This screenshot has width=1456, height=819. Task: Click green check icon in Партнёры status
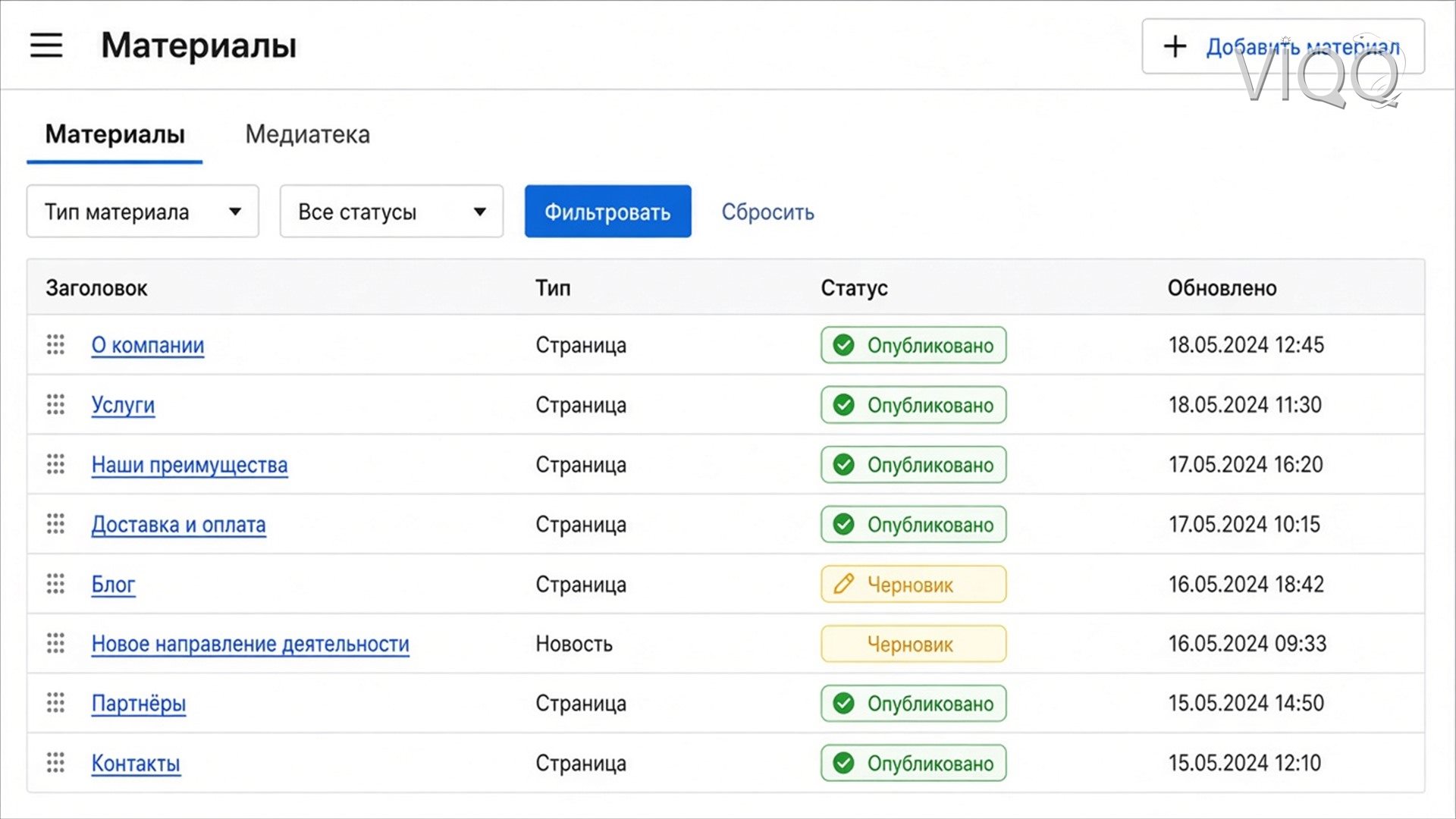click(x=843, y=704)
